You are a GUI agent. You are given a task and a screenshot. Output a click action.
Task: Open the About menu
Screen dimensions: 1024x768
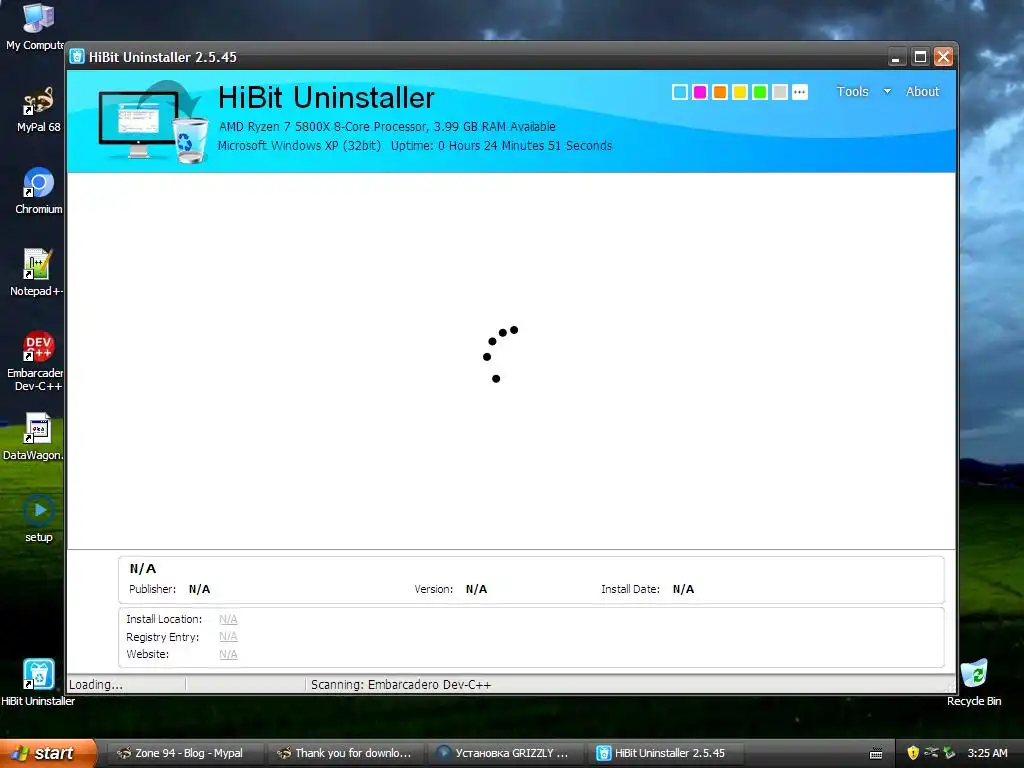[x=922, y=91]
